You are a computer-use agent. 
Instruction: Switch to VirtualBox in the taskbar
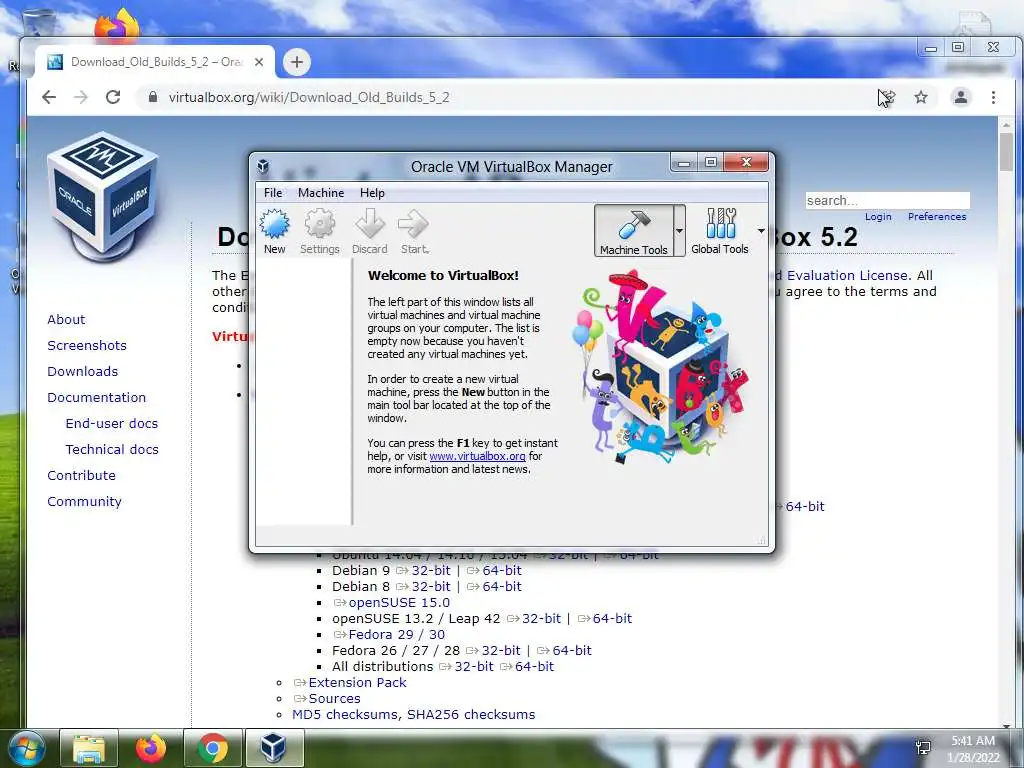coord(274,748)
